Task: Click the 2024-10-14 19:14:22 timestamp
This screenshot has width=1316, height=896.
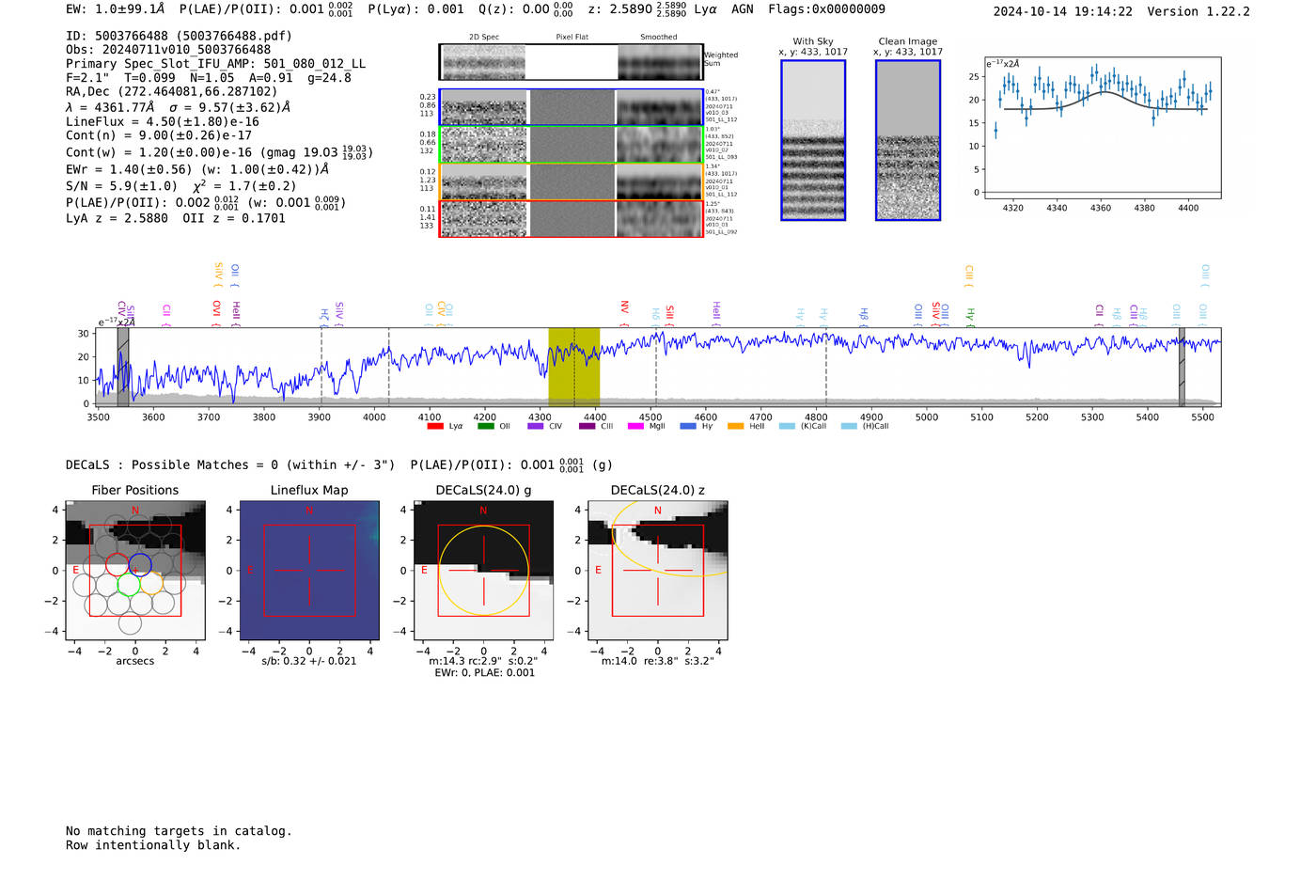Action: (x=1063, y=11)
